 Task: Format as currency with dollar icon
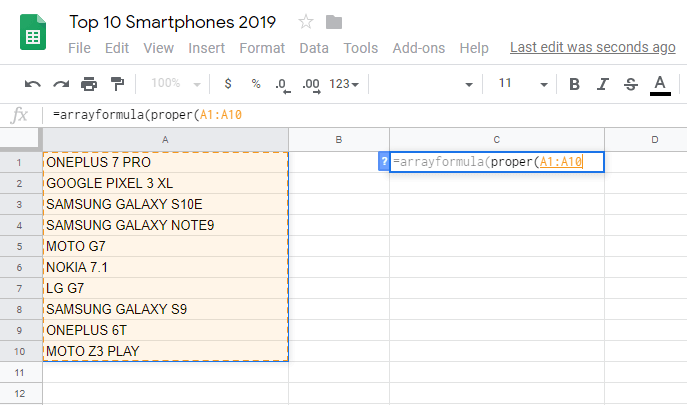point(228,83)
